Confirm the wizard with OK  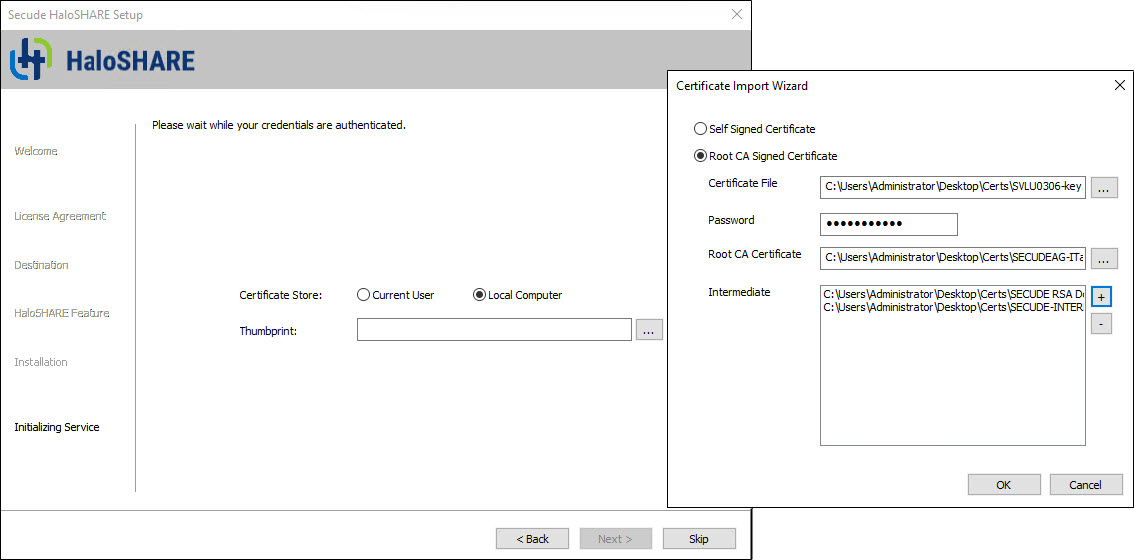click(1004, 485)
